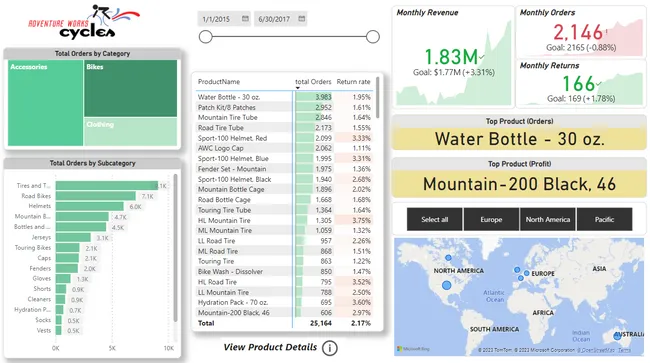Select the Road Tire Tube row
The image size is (650, 363).
point(284,128)
